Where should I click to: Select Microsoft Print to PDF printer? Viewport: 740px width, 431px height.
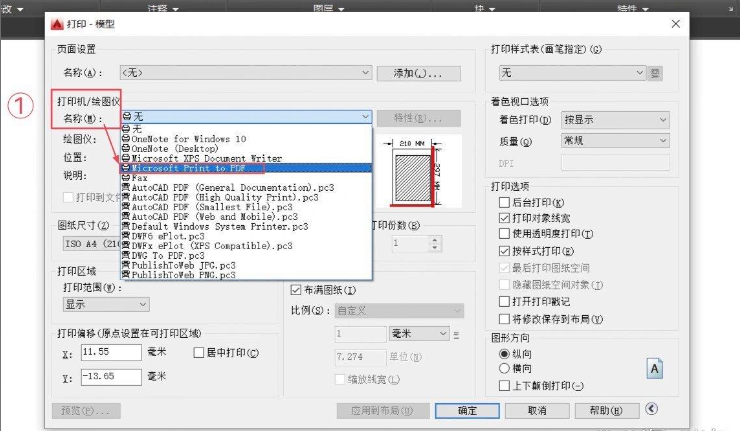point(190,168)
